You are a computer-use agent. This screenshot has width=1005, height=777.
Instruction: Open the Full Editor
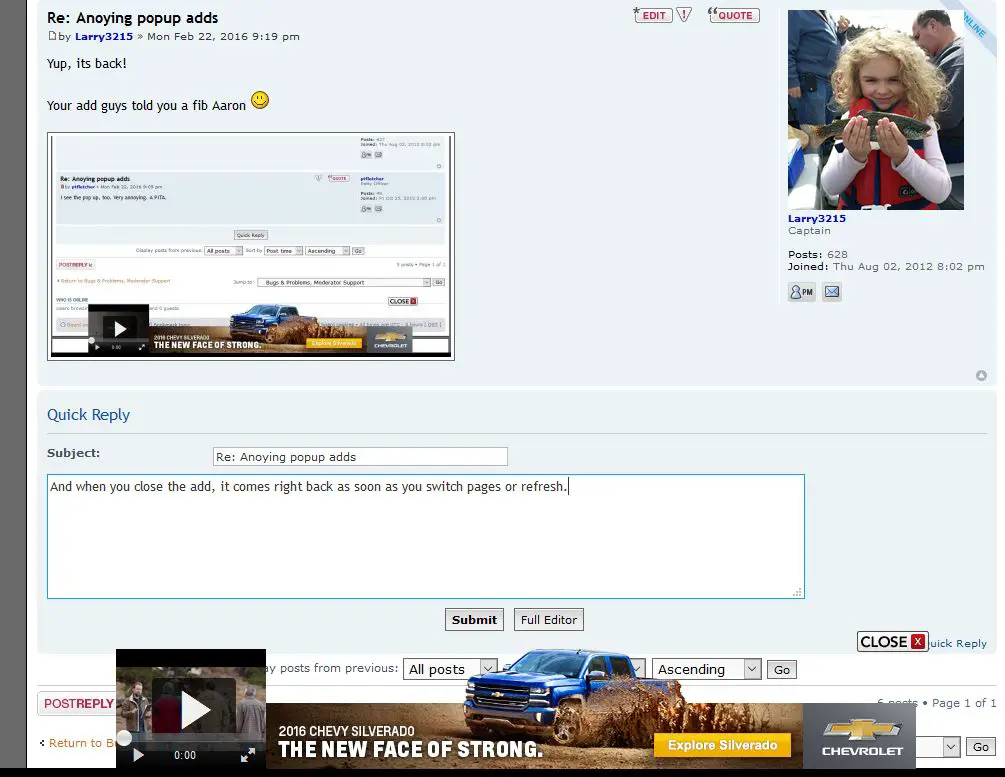(548, 619)
